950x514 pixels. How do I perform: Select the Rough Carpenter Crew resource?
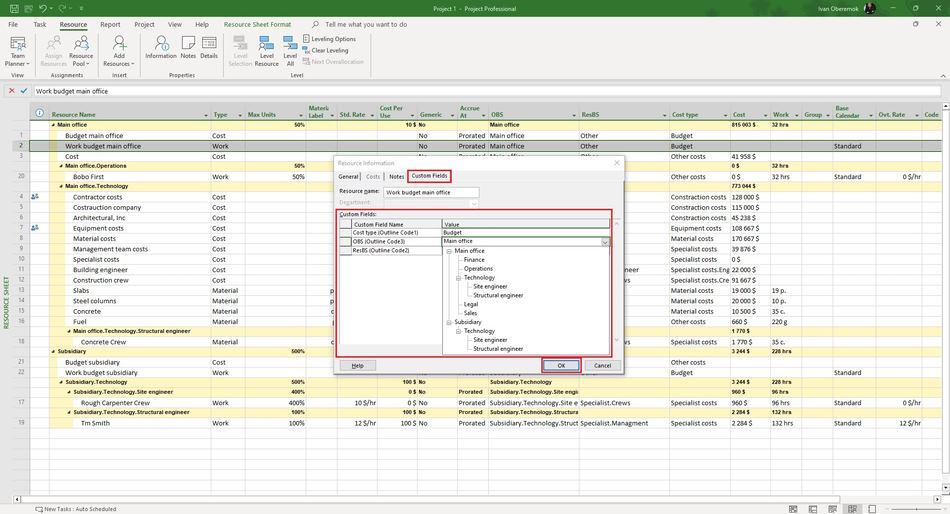coord(115,402)
